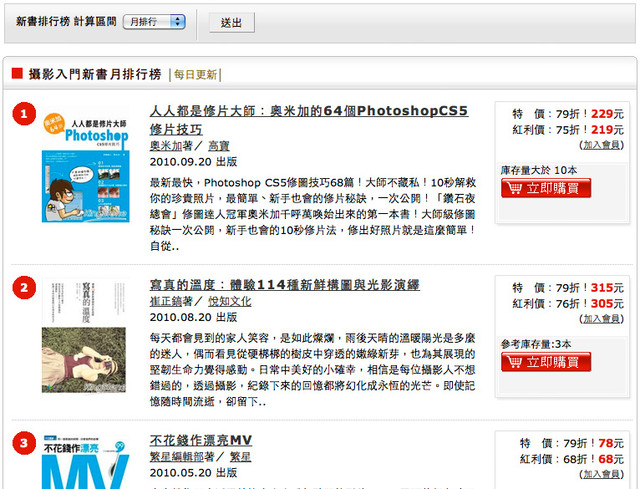Viewport: 640px width, 489px height.
Task: Click author link 奧米加
Action: 166,146
